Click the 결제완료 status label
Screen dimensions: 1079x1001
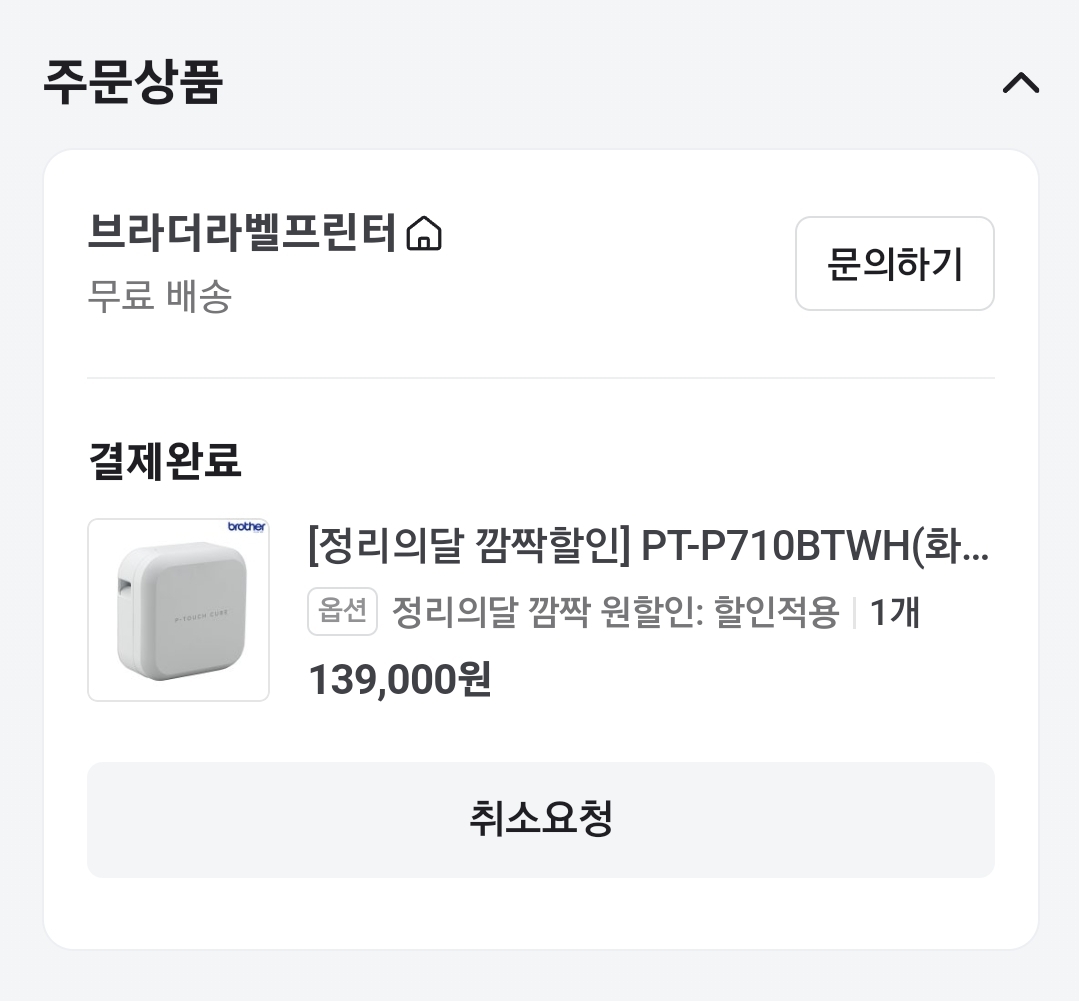click(x=165, y=461)
